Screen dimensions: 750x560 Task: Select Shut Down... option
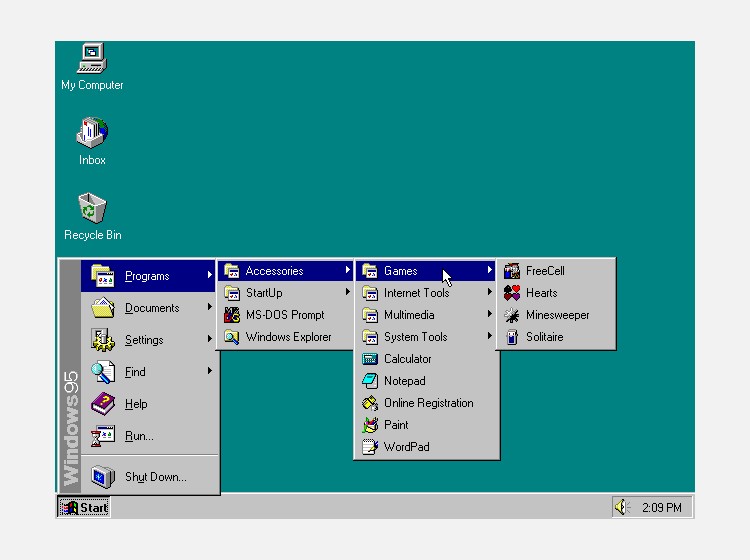tap(149, 477)
